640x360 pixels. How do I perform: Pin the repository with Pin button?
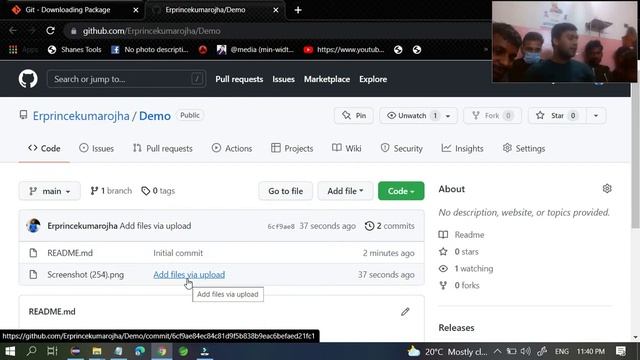(x=354, y=116)
